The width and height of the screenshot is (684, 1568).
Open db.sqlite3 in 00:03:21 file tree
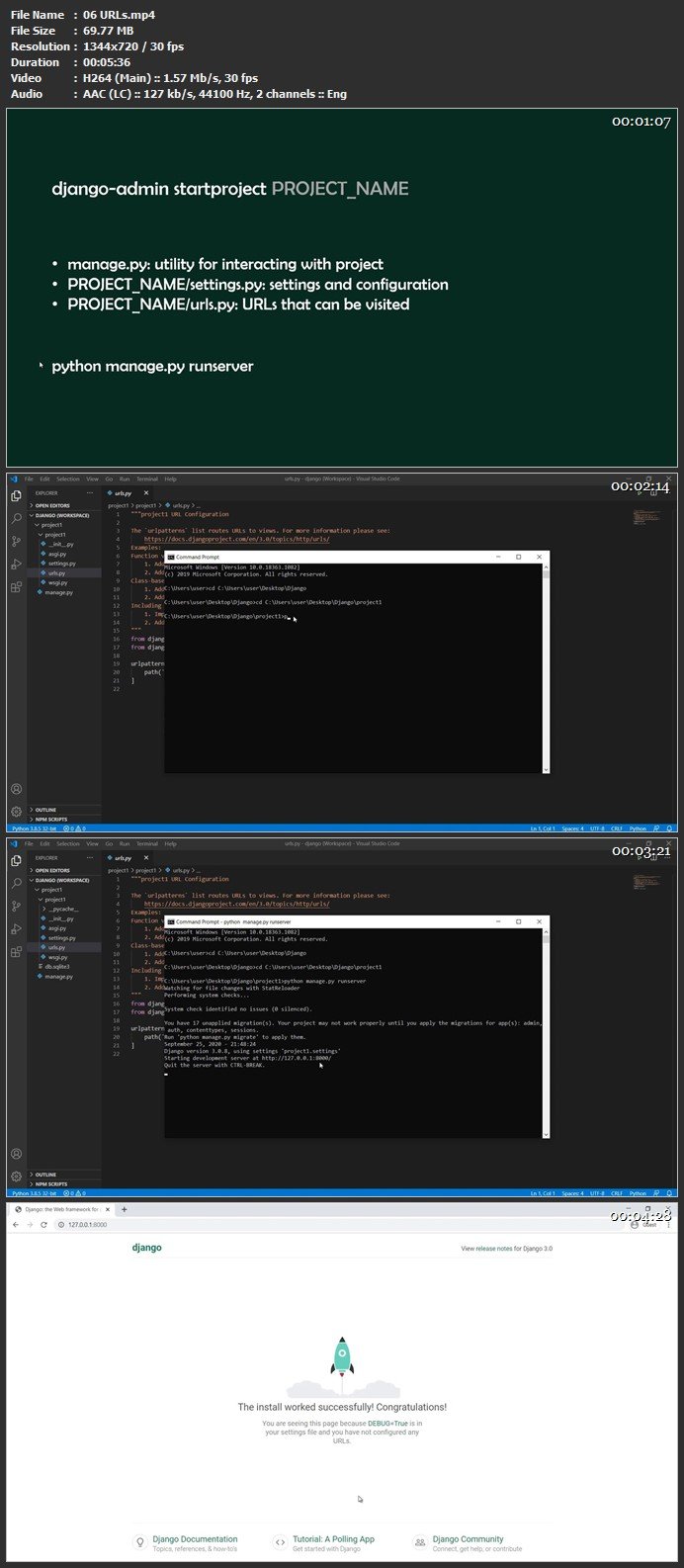click(57, 967)
